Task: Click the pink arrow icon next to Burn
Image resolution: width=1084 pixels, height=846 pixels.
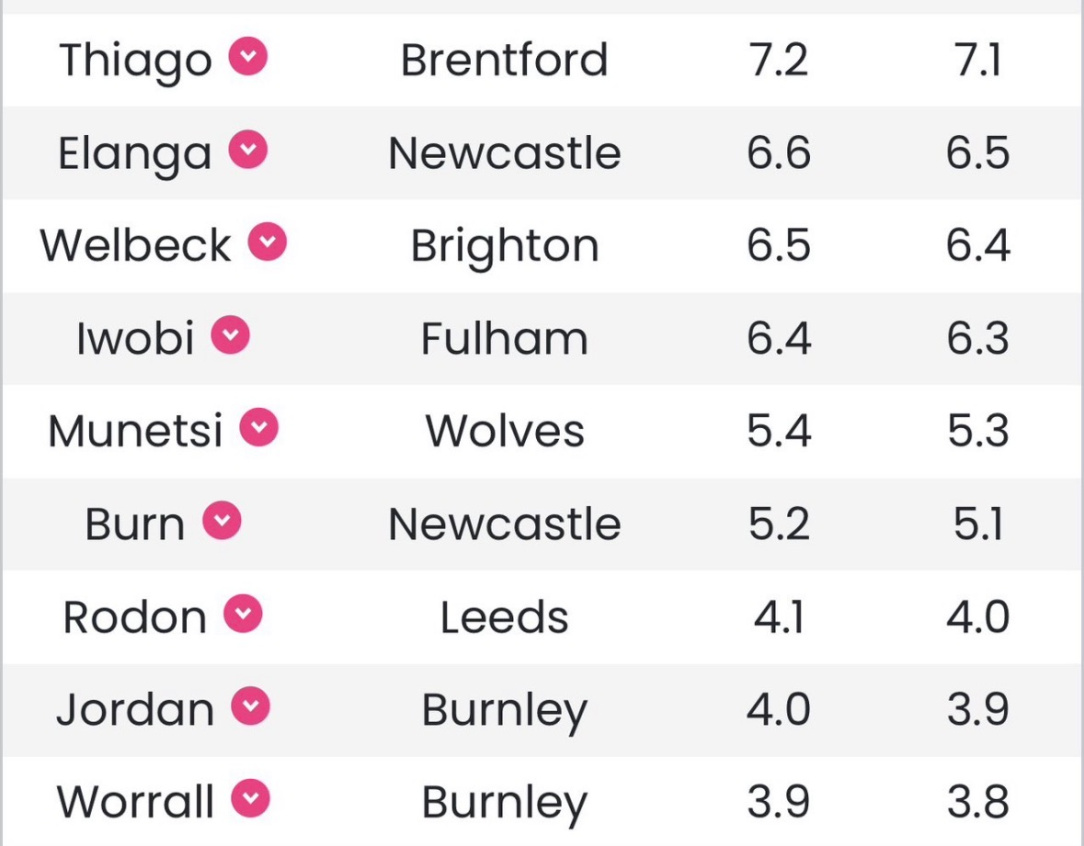Action: (222, 521)
